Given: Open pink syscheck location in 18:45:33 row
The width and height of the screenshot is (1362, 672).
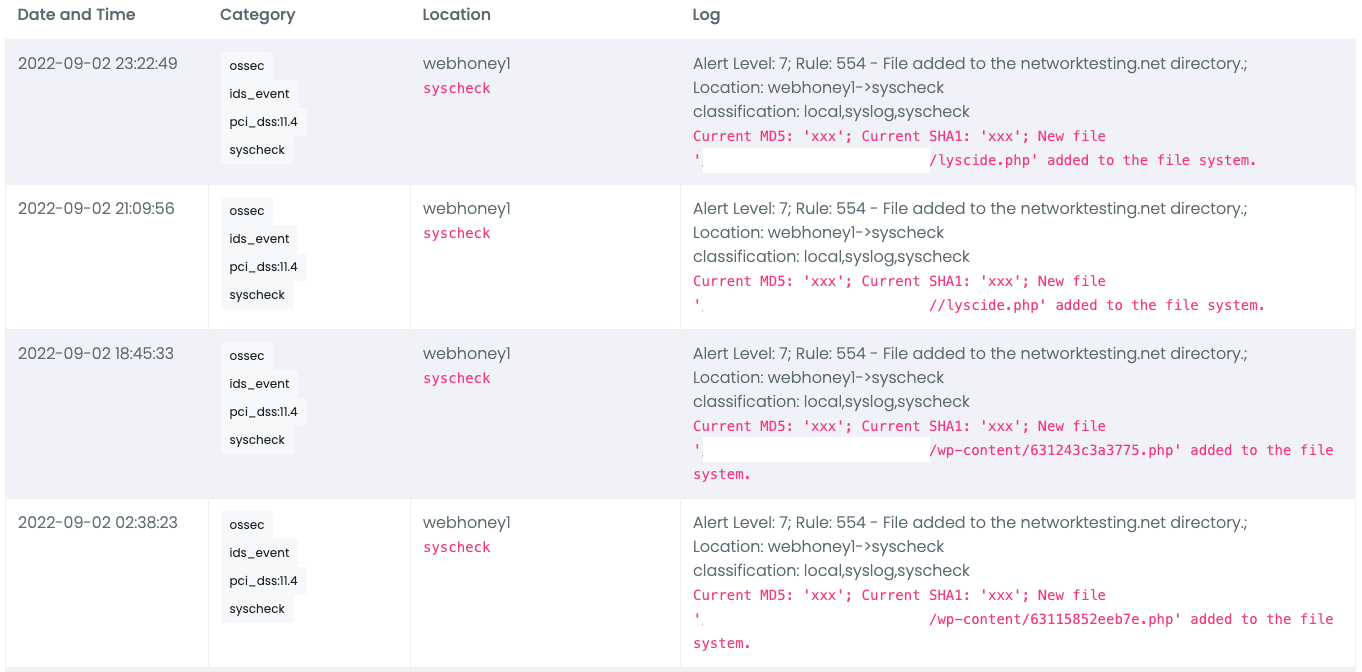Looking at the screenshot, I should pos(456,379).
